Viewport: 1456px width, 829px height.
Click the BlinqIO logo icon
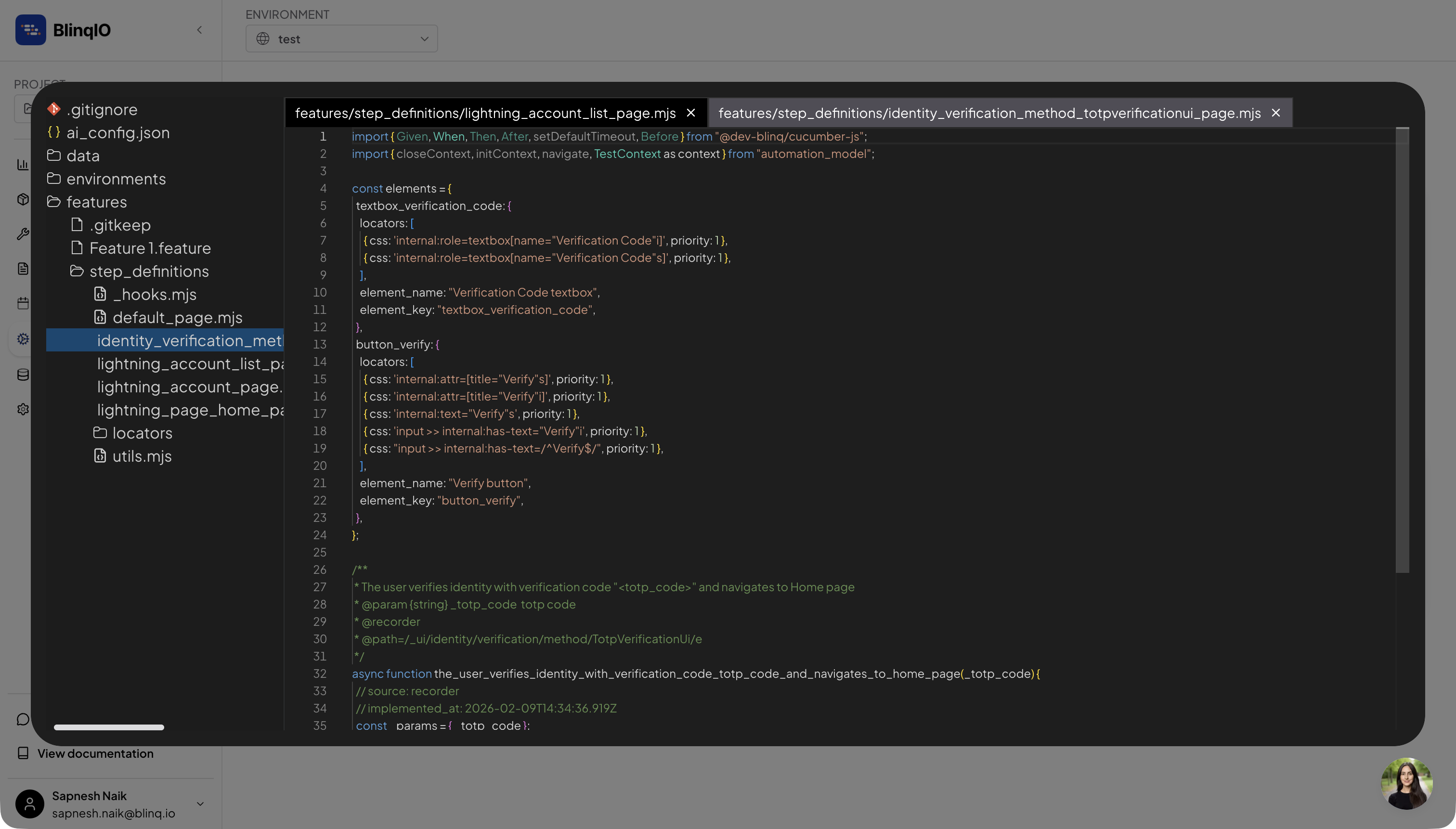(31, 30)
